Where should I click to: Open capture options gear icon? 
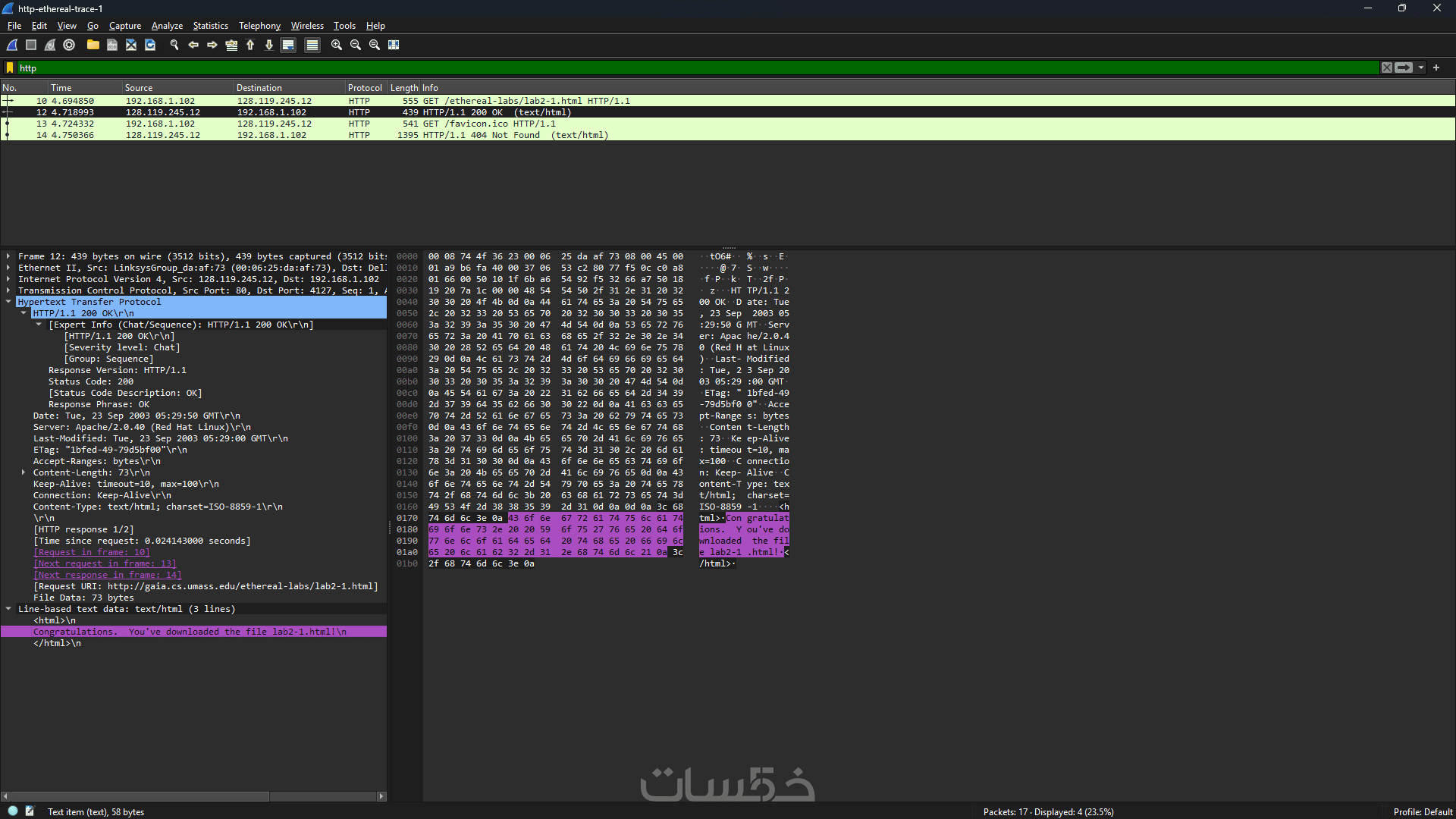click(69, 45)
